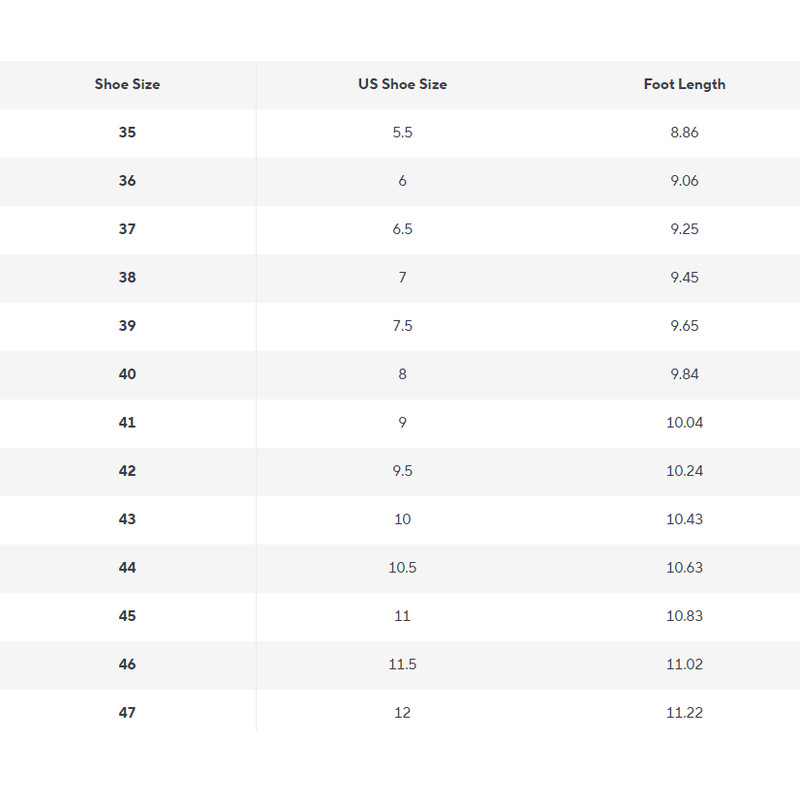Click foot length 10.24 value
The image size is (800, 800).
click(x=684, y=471)
